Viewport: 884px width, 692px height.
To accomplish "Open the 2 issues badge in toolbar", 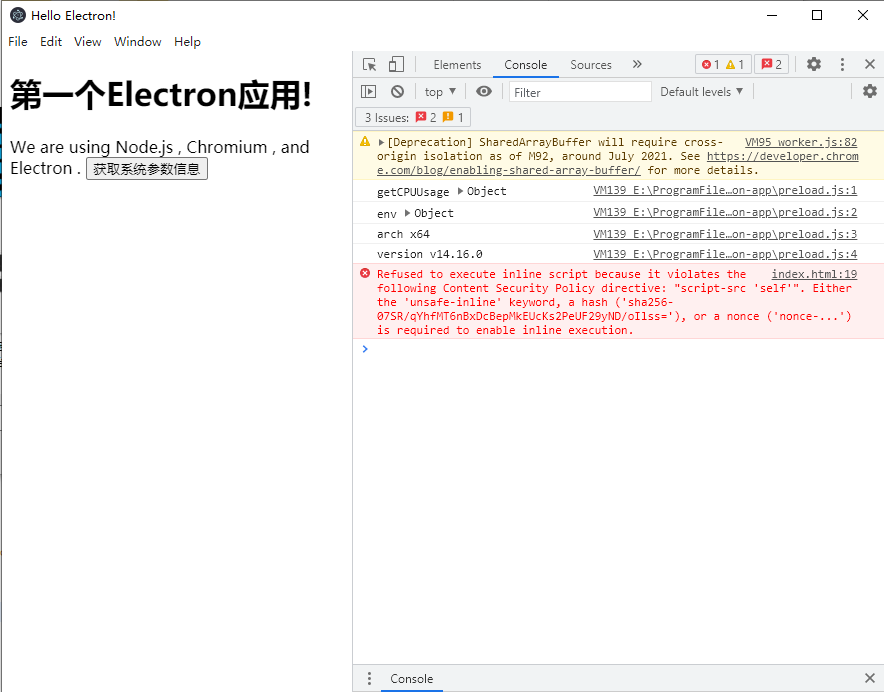I will point(771,65).
